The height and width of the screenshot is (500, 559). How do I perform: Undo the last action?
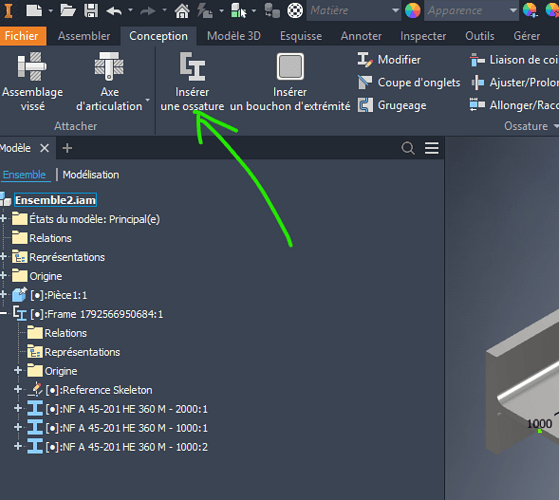click(x=114, y=11)
